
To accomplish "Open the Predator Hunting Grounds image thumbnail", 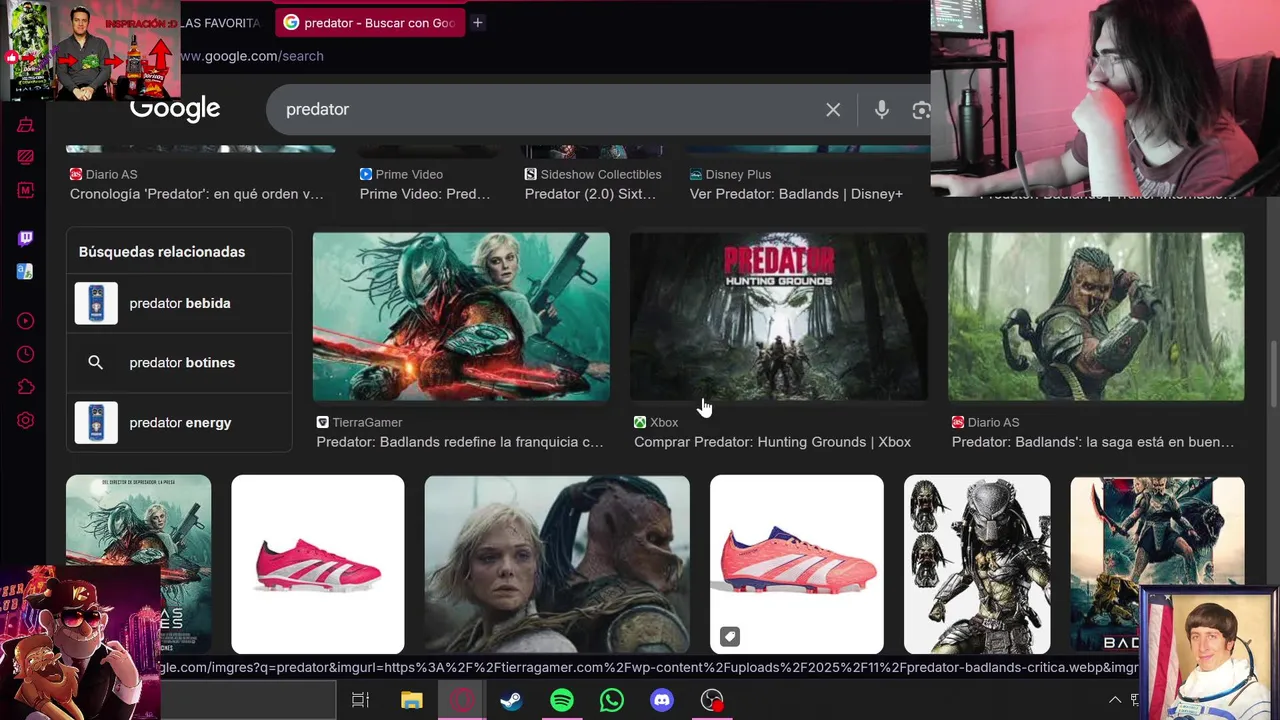I will click(779, 317).
